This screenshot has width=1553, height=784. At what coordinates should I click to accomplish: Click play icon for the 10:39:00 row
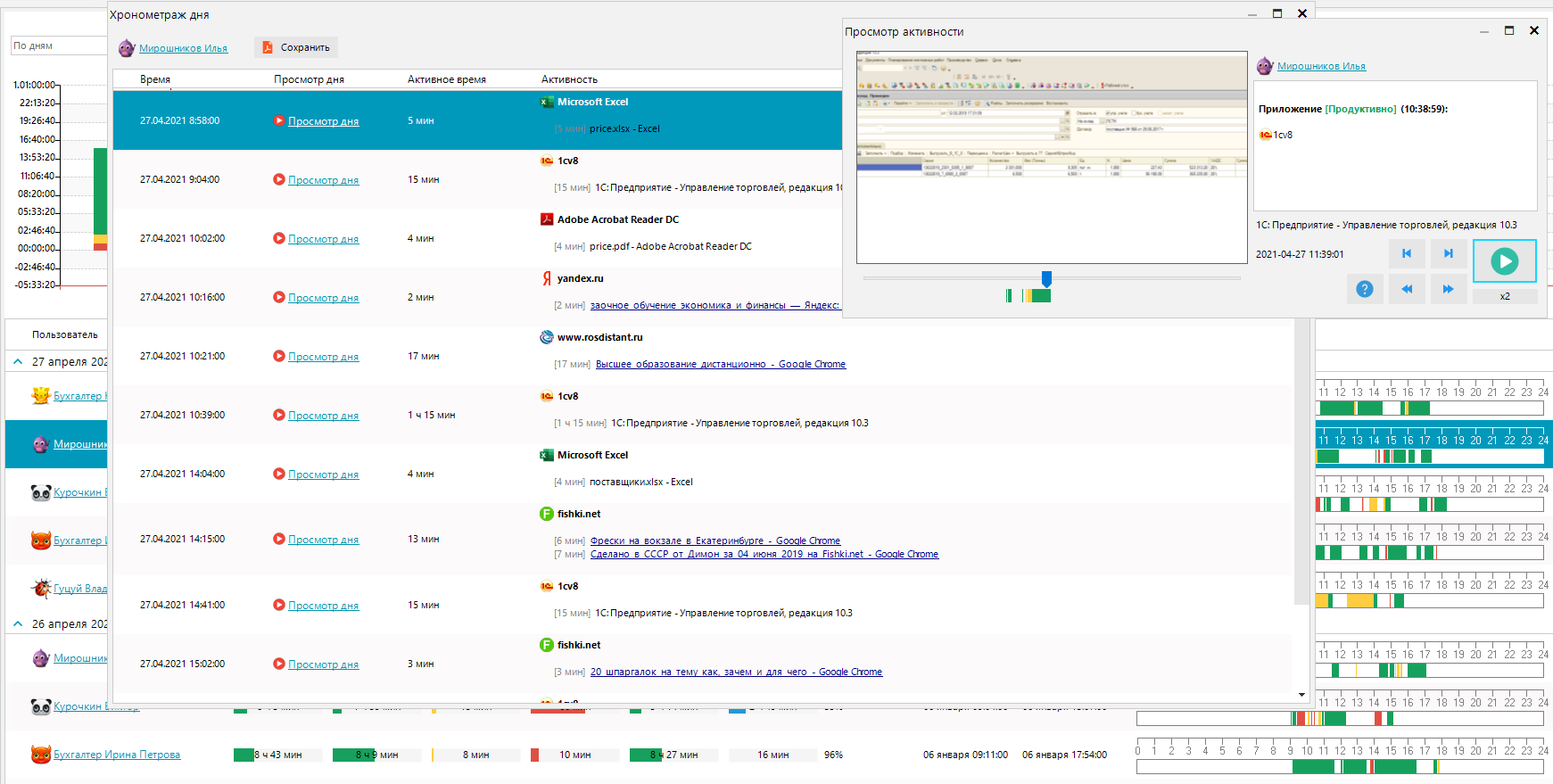[279, 415]
